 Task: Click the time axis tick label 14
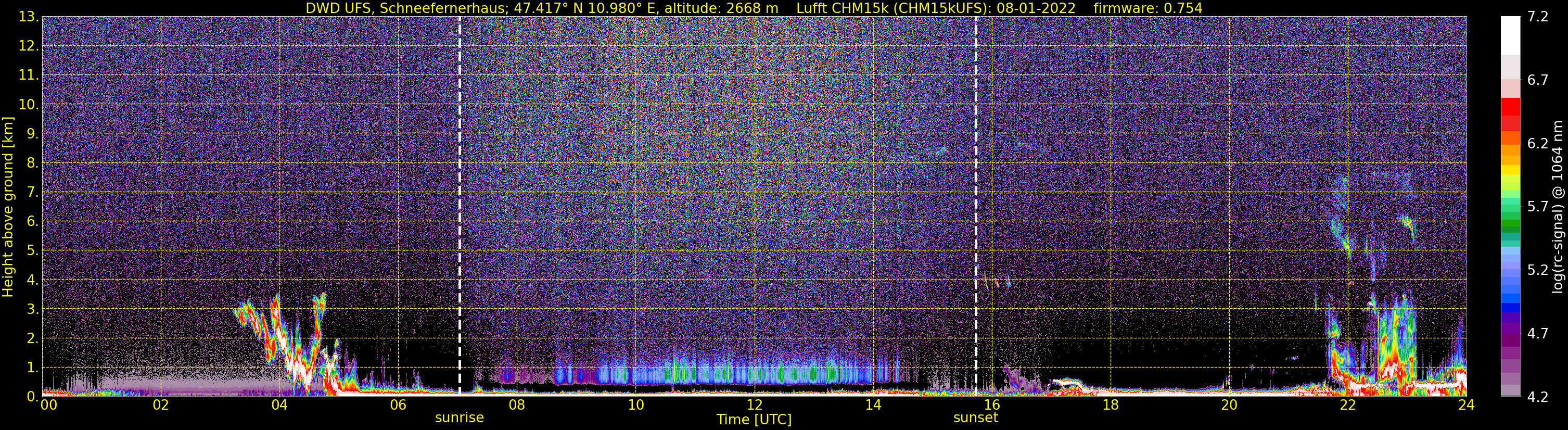pyautogui.click(x=873, y=406)
